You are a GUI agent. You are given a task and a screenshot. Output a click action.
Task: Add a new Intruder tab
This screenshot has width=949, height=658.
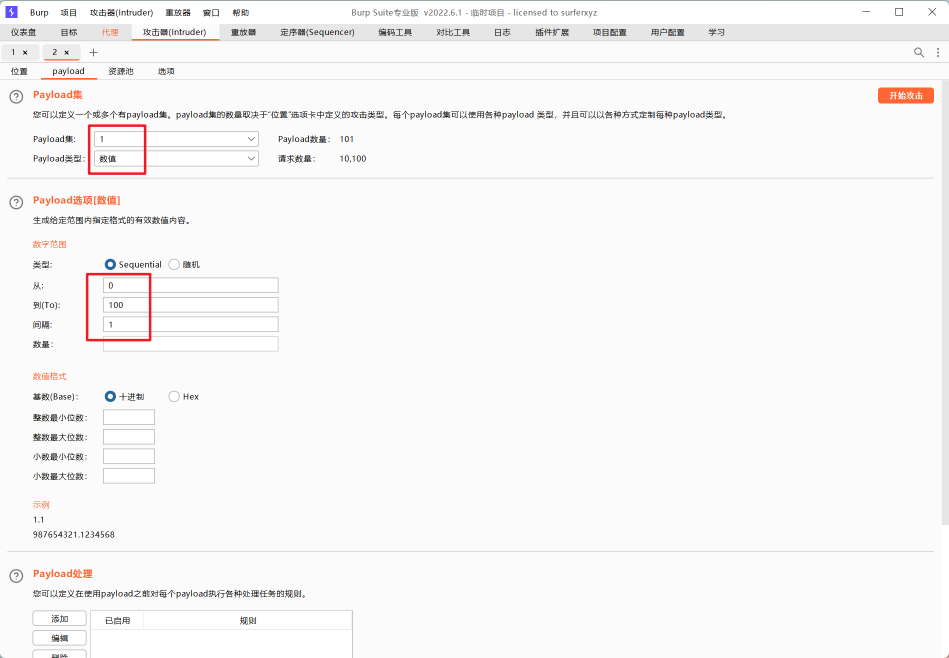93,53
